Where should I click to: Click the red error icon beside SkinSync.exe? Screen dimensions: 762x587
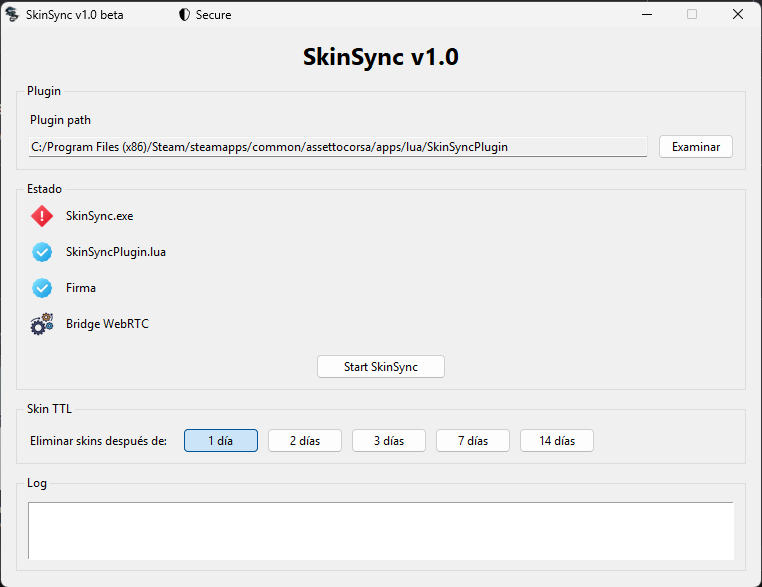tap(42, 216)
